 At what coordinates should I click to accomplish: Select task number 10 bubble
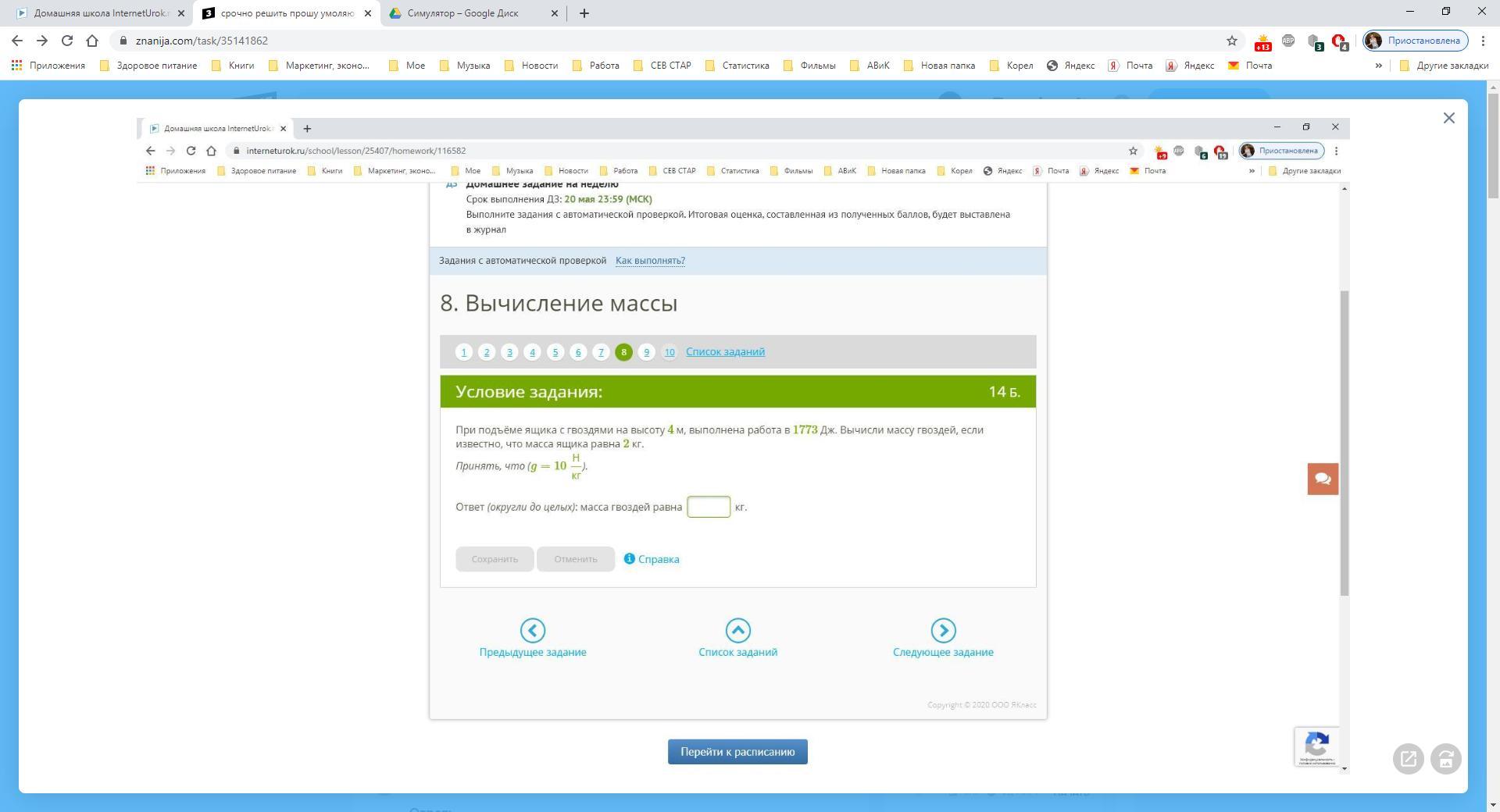click(670, 352)
